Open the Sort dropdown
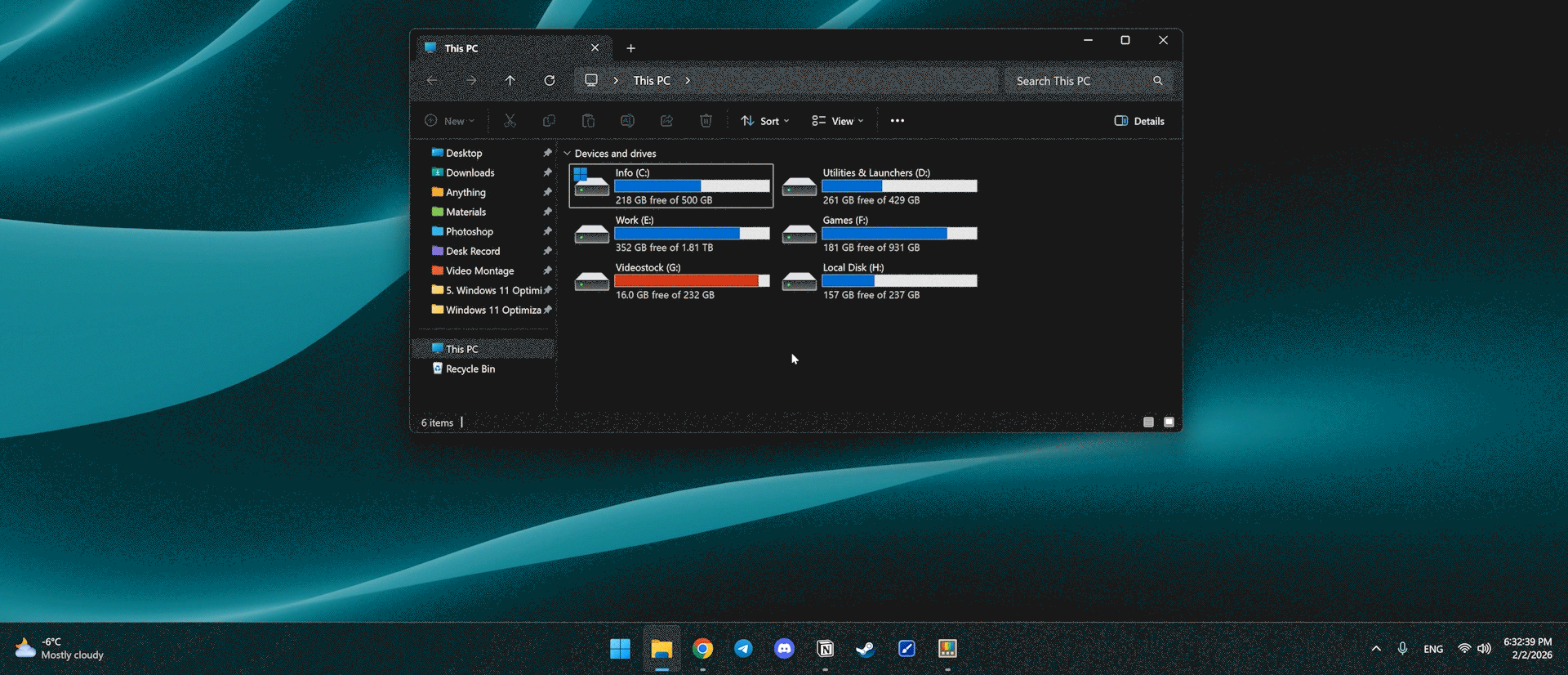The image size is (1568, 675). (x=764, y=121)
